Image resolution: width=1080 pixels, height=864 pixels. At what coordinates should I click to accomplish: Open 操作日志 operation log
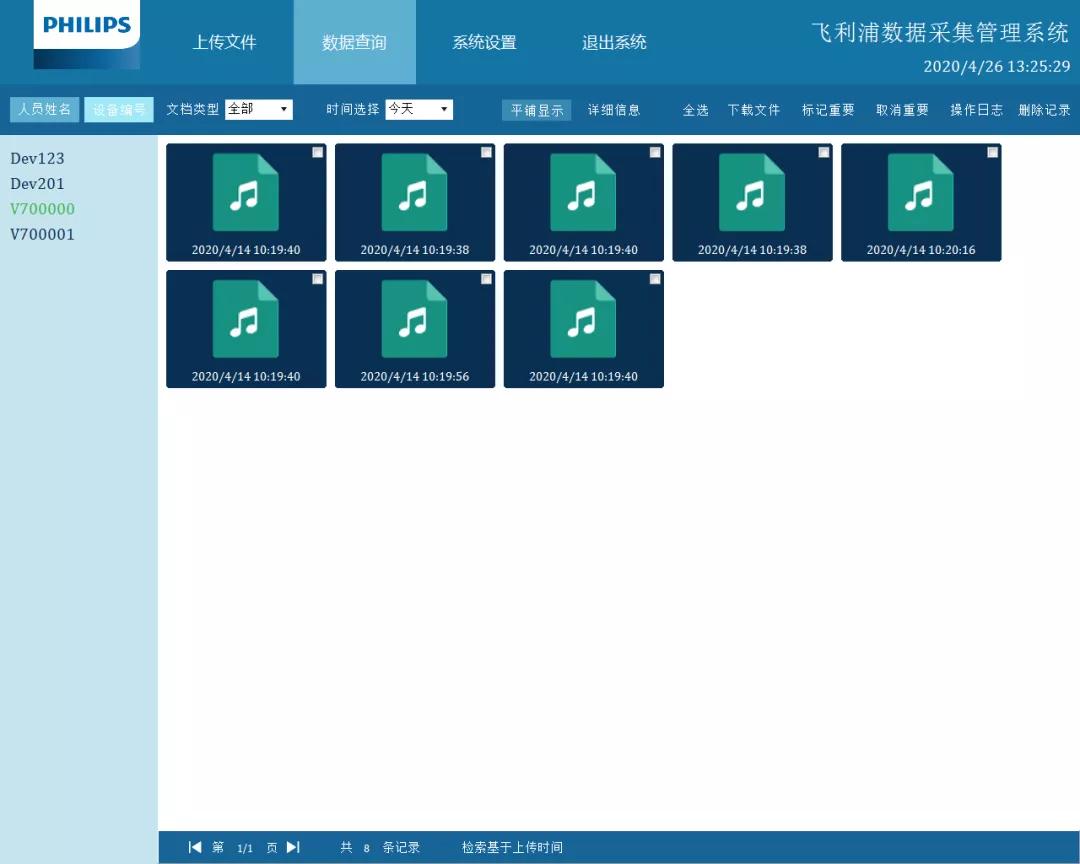tap(976, 110)
